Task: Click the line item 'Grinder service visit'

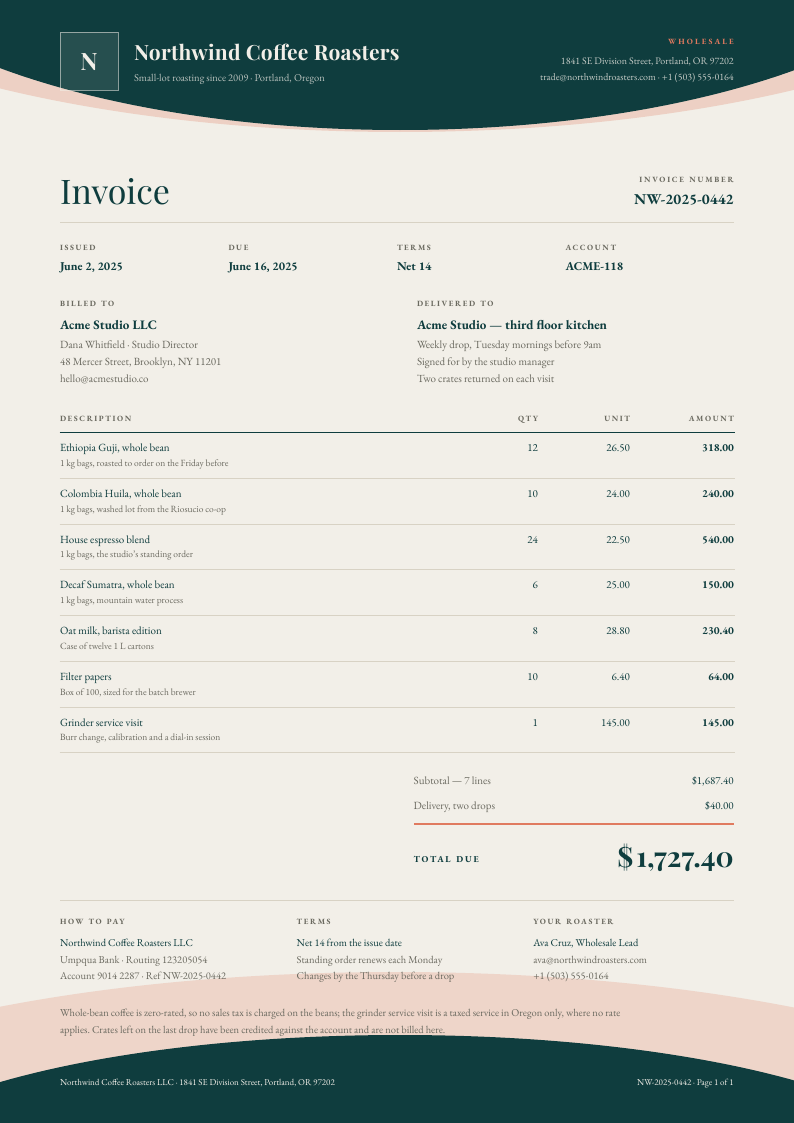Action: click(x=102, y=723)
